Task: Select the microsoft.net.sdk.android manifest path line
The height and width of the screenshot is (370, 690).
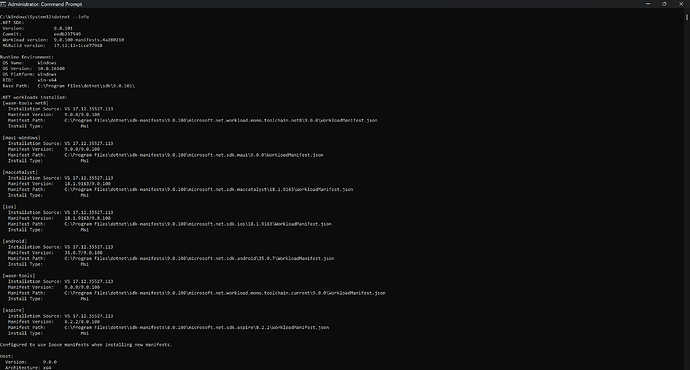Action: (171, 258)
